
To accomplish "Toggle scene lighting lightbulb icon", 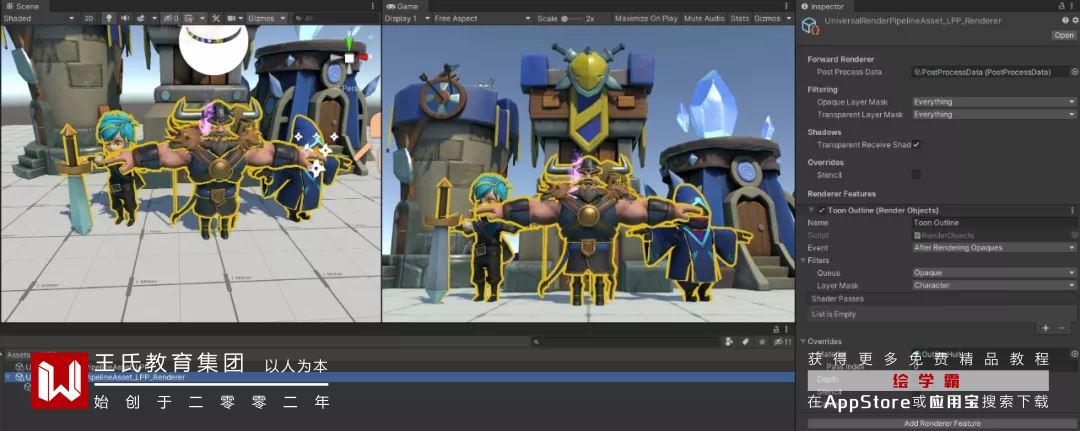I will click(108, 19).
